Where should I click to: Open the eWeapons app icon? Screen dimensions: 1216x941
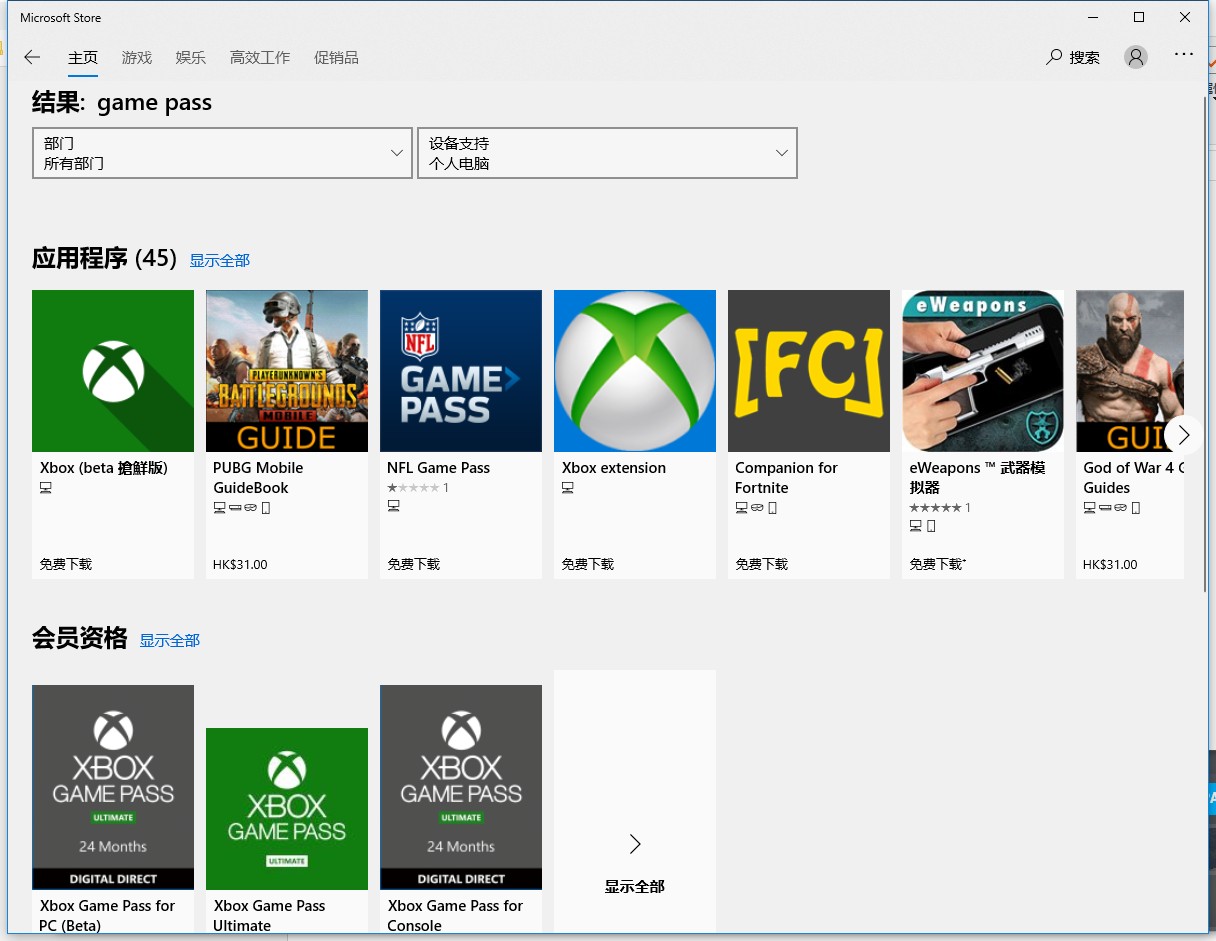(983, 371)
